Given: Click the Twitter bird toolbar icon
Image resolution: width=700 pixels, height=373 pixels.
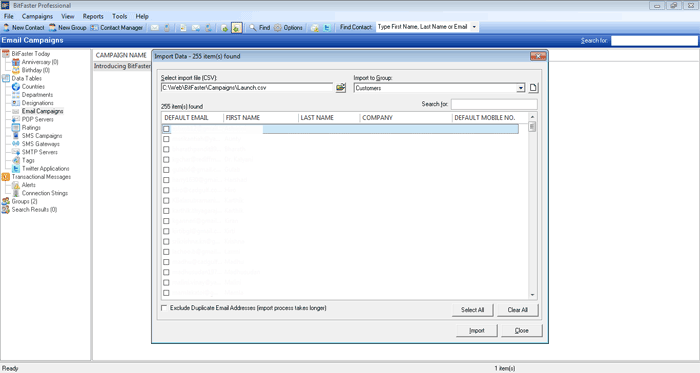Looking at the screenshot, I should click(327, 28).
